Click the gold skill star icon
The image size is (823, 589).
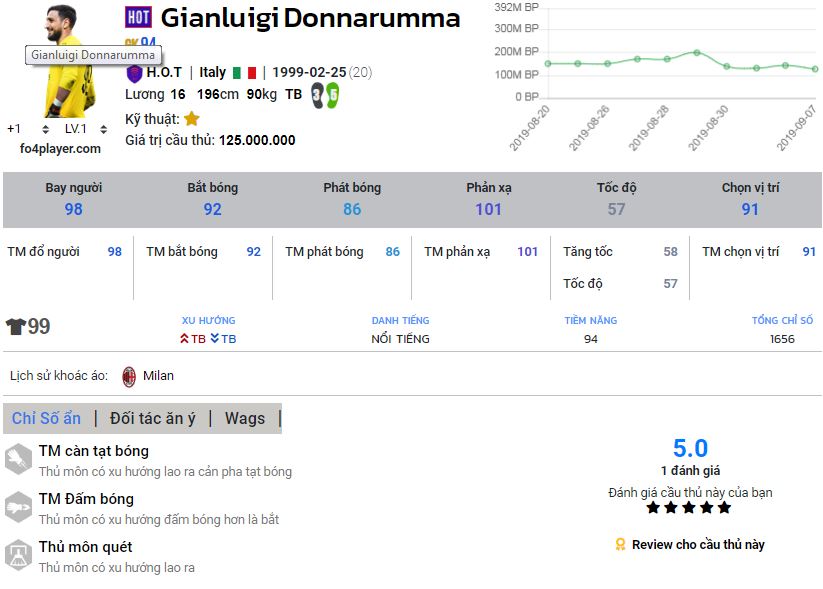tap(191, 118)
